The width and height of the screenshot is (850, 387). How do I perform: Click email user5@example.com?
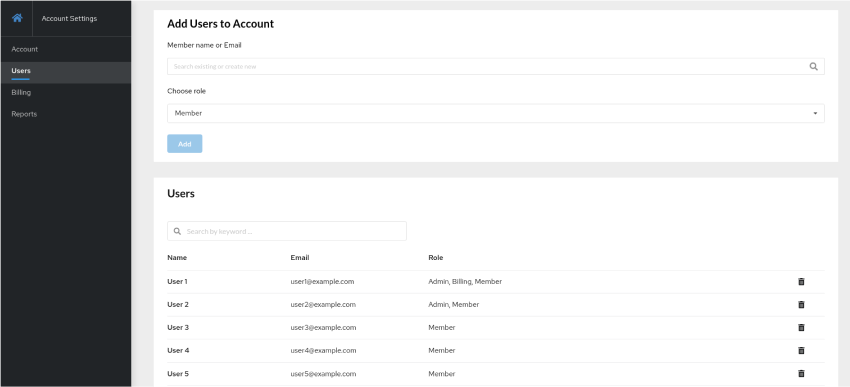click(323, 373)
